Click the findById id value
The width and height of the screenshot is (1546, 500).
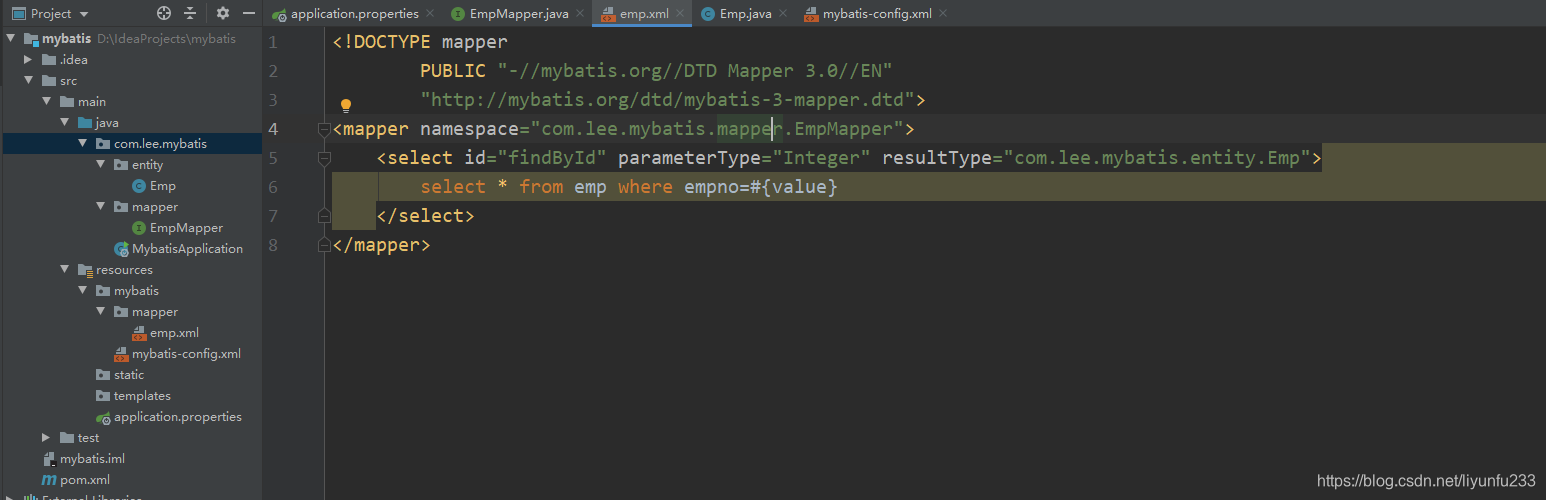pos(553,158)
